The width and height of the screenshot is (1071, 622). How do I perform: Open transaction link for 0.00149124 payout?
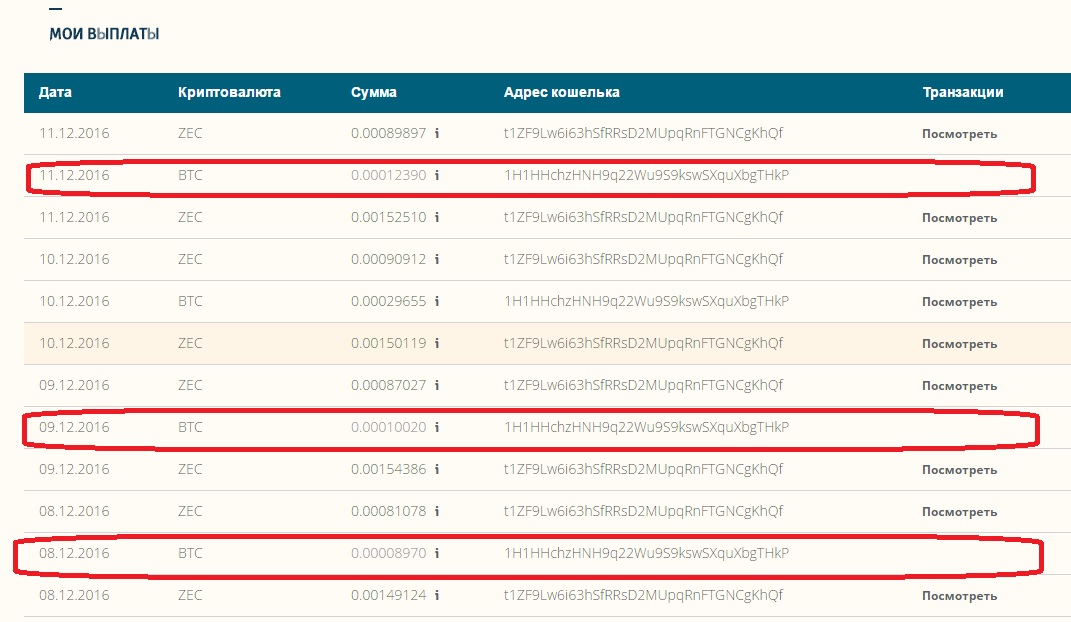[959, 596]
